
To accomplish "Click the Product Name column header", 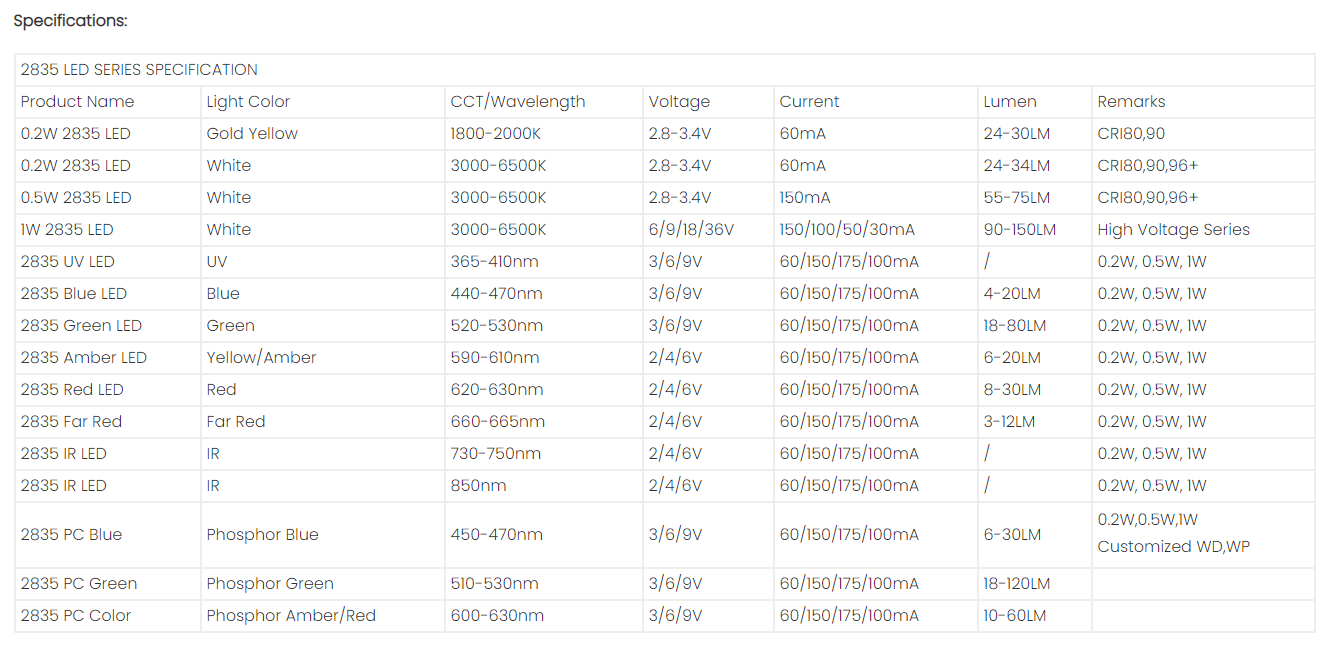I will click(77, 102).
